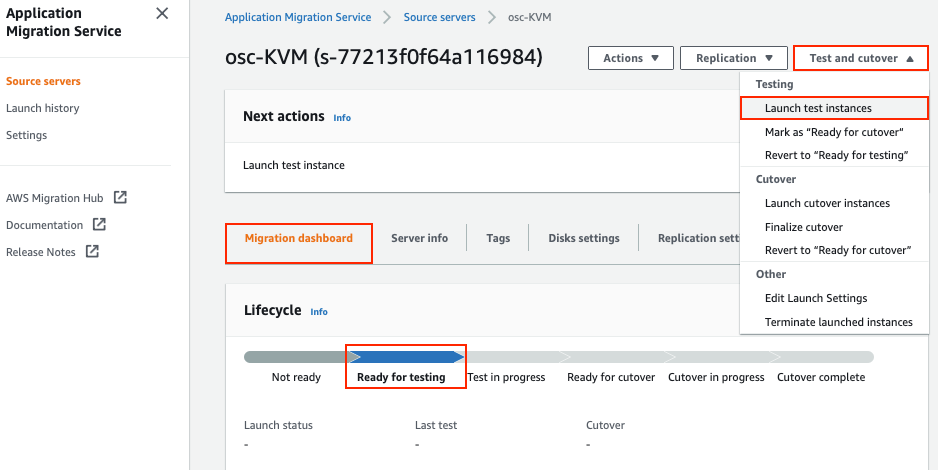938x470 pixels.
Task: Open the Migration dashboard tab
Action: coord(299,238)
